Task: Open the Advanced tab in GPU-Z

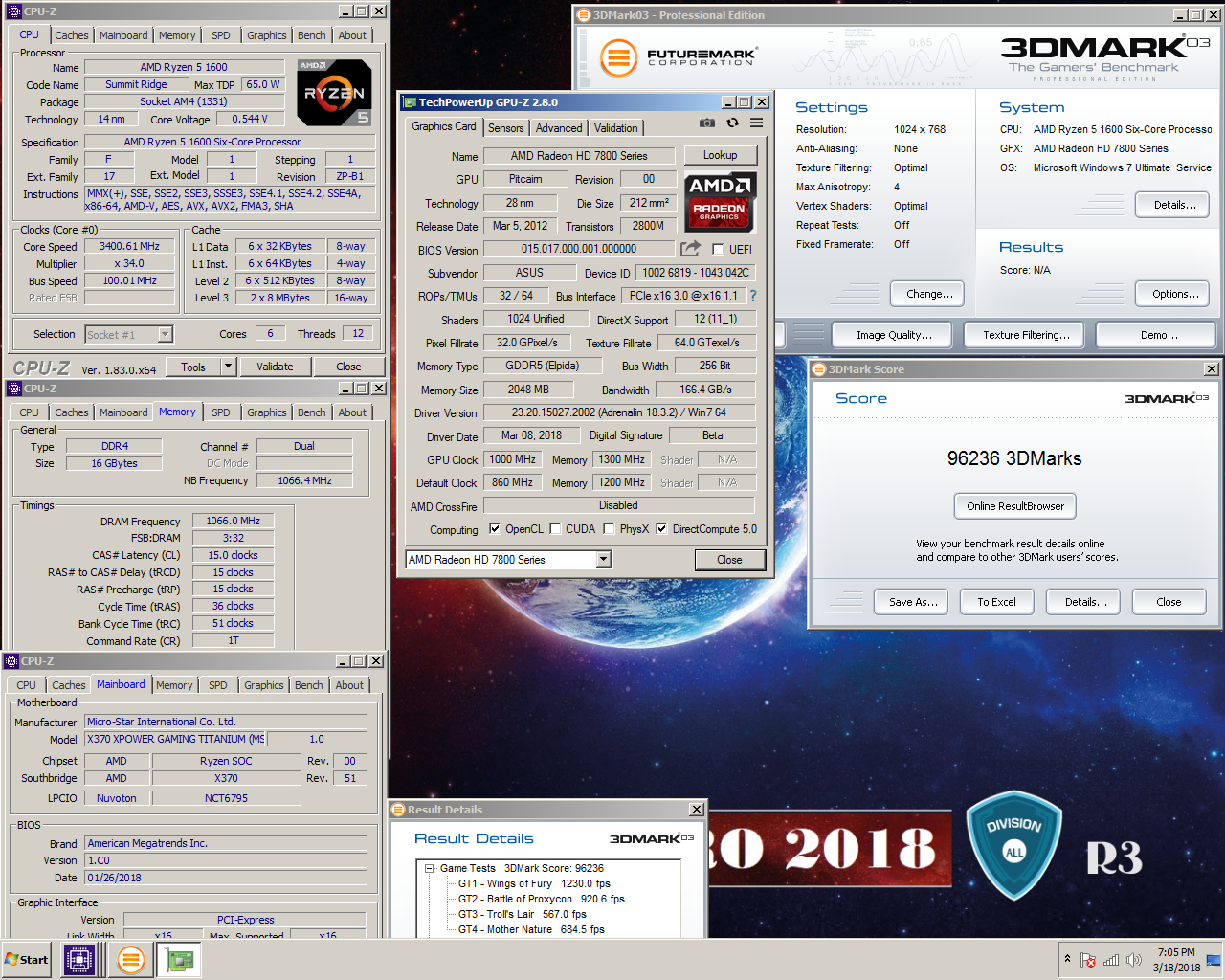Action: pos(559,128)
